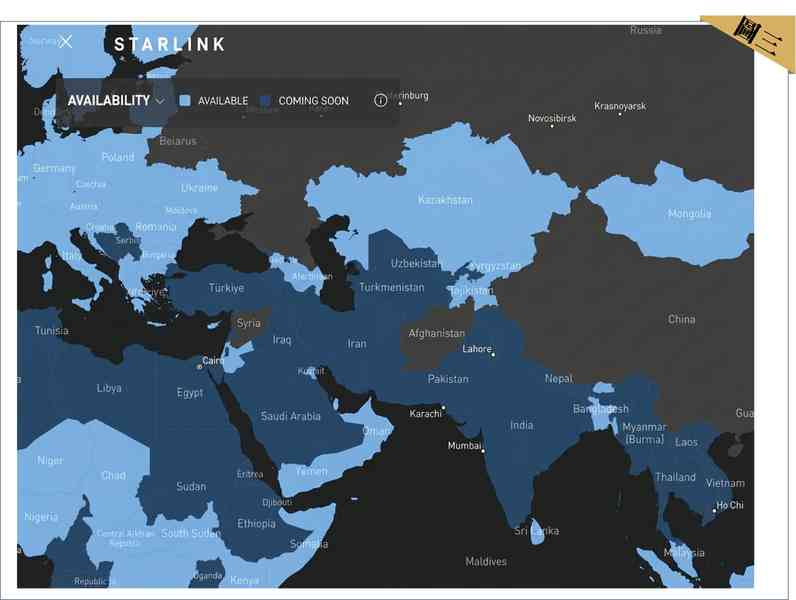The width and height of the screenshot is (796, 600).
Task: Click the AVAILABLE legend label
Action: [223, 101]
